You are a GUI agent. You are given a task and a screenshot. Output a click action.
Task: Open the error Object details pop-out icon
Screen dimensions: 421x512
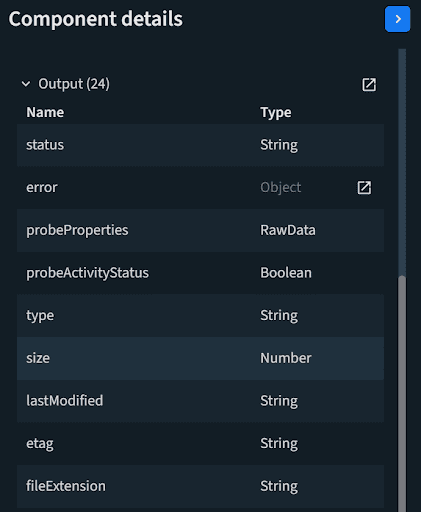(x=364, y=187)
